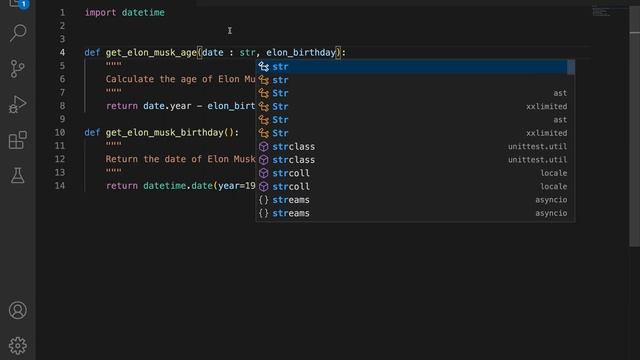The width and height of the screenshot is (640, 360).
Task: Select highlighted 'str' suggestion
Action: [x=412, y=67]
